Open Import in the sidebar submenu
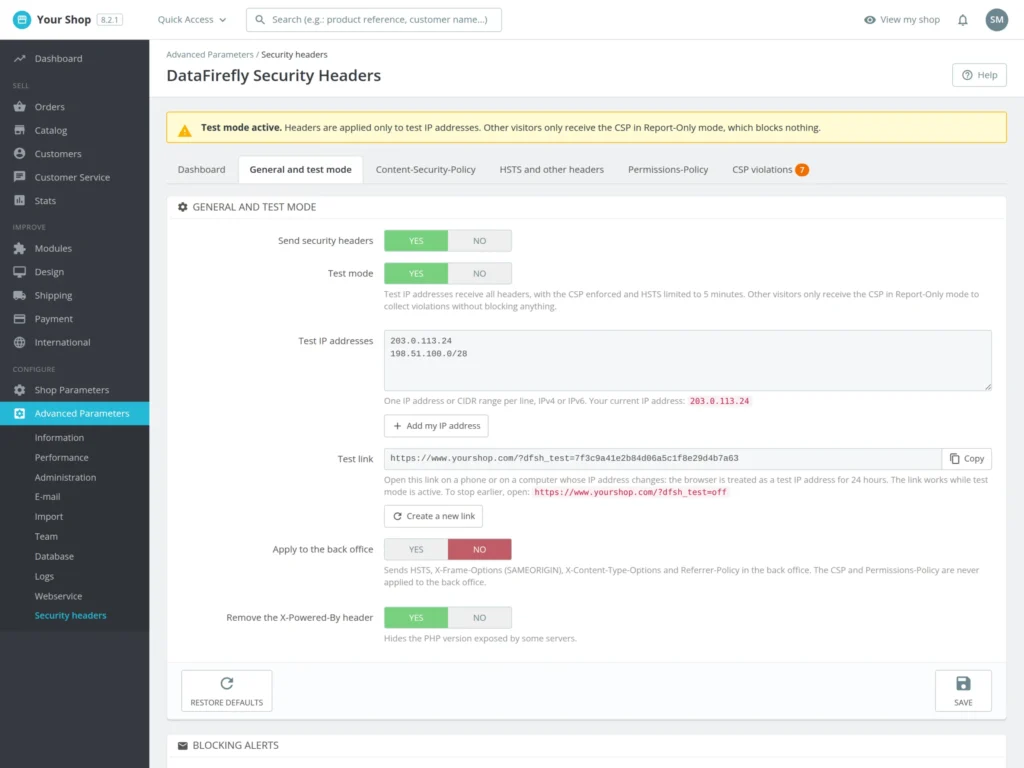The image size is (1024, 768). (x=49, y=517)
